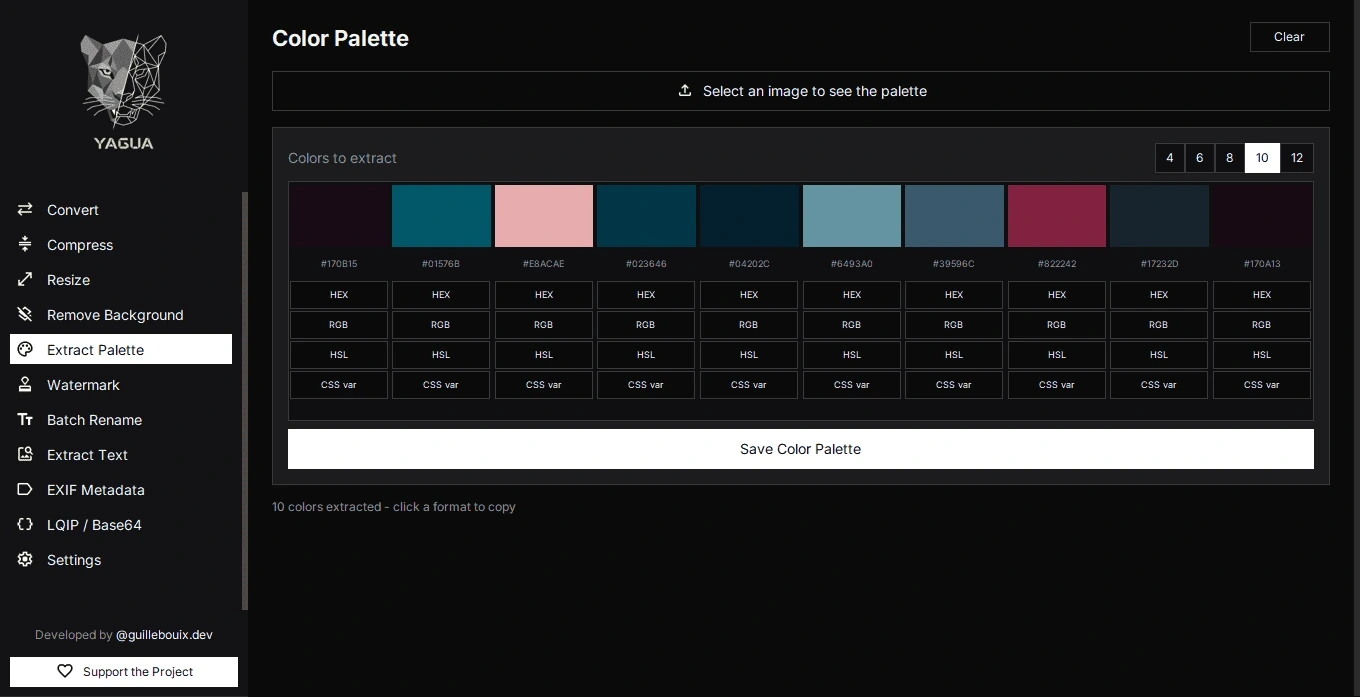Click the Convert arrows icon in sidebar

pyautogui.click(x=25, y=210)
